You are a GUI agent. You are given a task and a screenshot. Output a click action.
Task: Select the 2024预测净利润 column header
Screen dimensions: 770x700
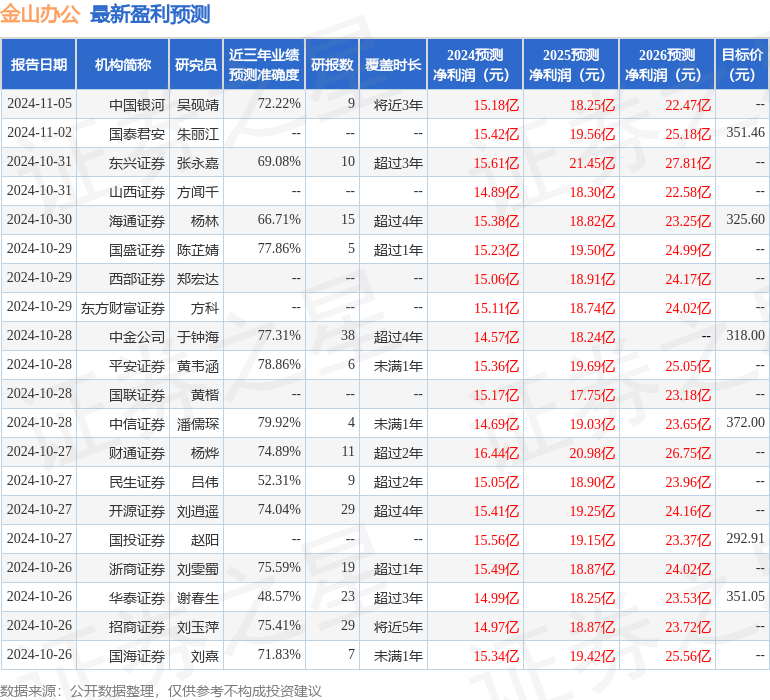point(475,64)
